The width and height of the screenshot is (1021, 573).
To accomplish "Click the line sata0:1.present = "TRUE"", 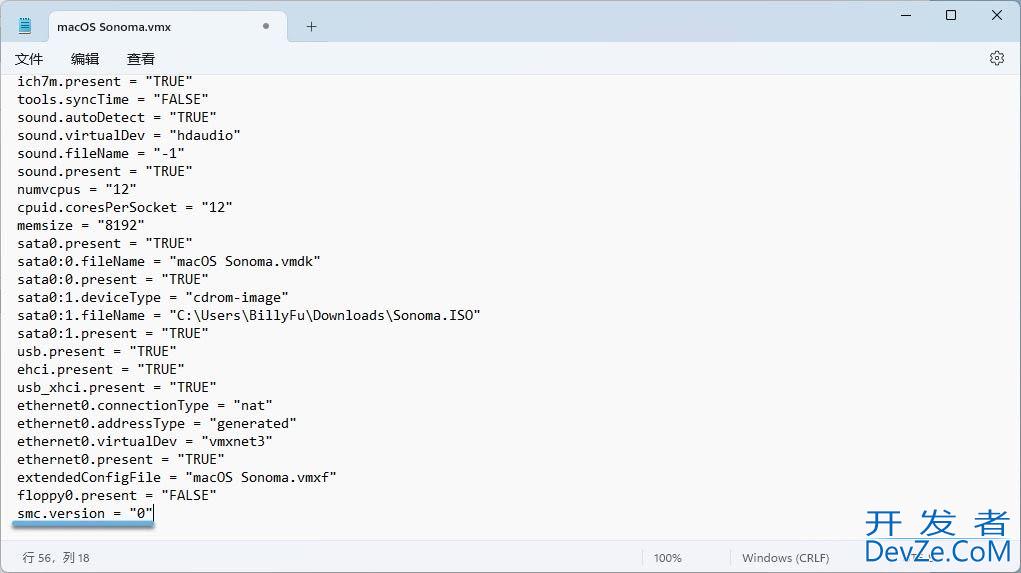I will (x=113, y=333).
